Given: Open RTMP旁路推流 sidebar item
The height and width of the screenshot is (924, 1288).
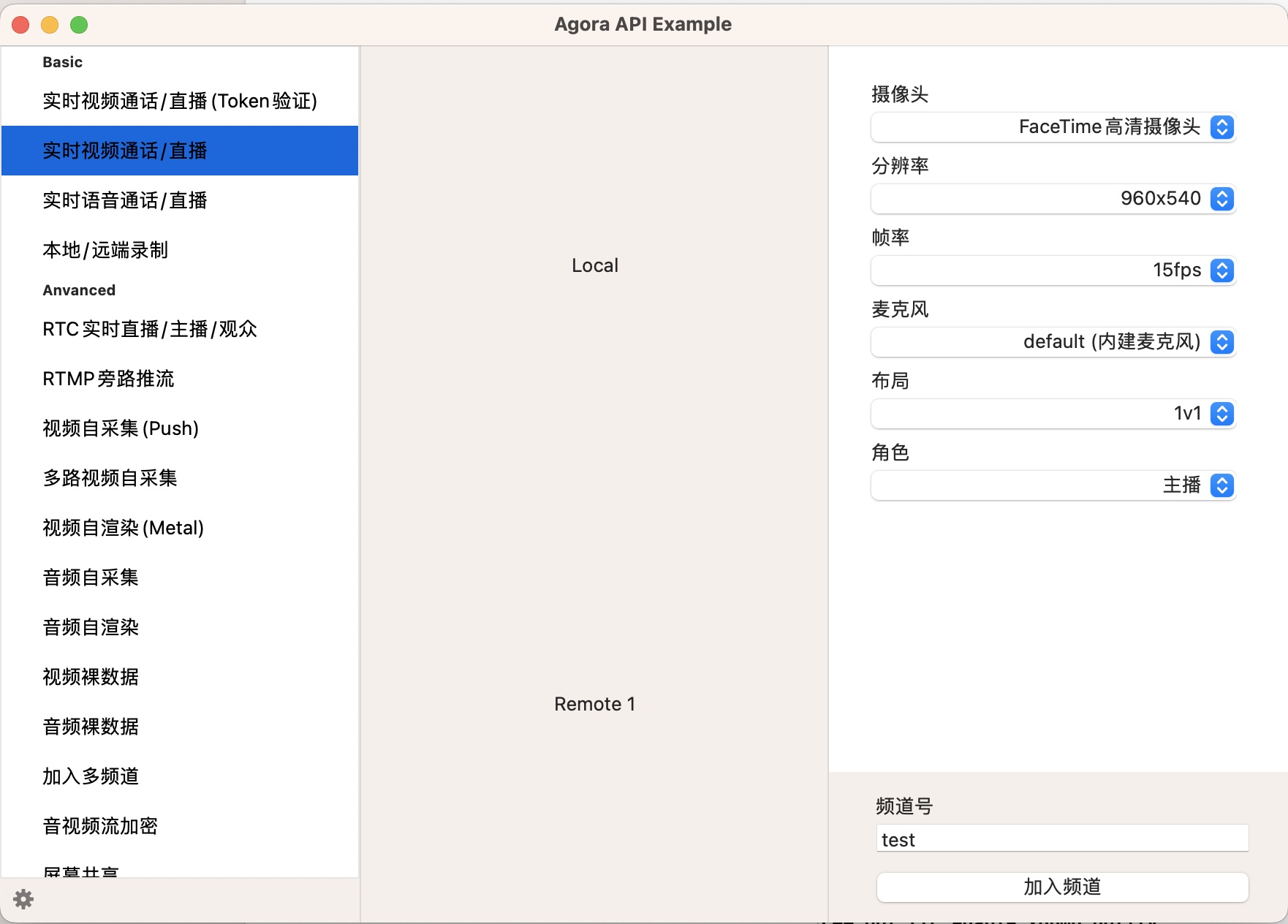Looking at the screenshot, I should (180, 379).
